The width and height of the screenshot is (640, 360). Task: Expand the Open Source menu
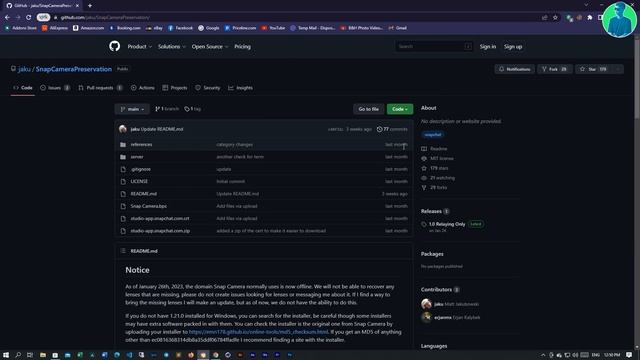210,47
